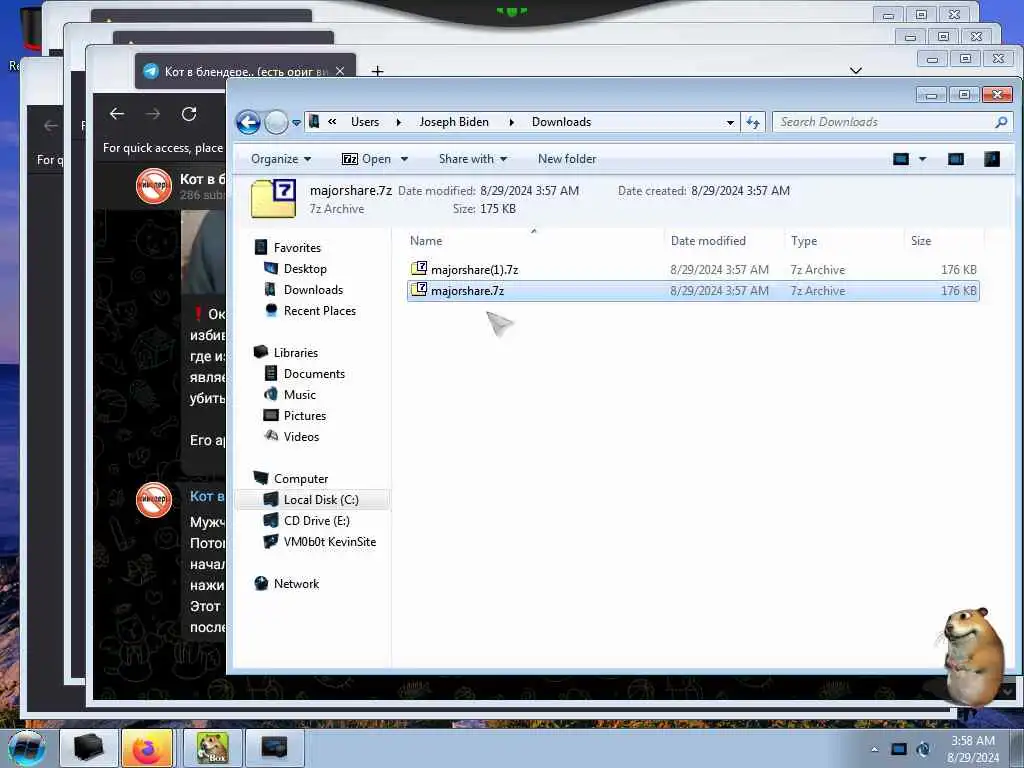The image size is (1024, 768).
Task: Click the Explorer Back navigation arrow
Action: 248,122
